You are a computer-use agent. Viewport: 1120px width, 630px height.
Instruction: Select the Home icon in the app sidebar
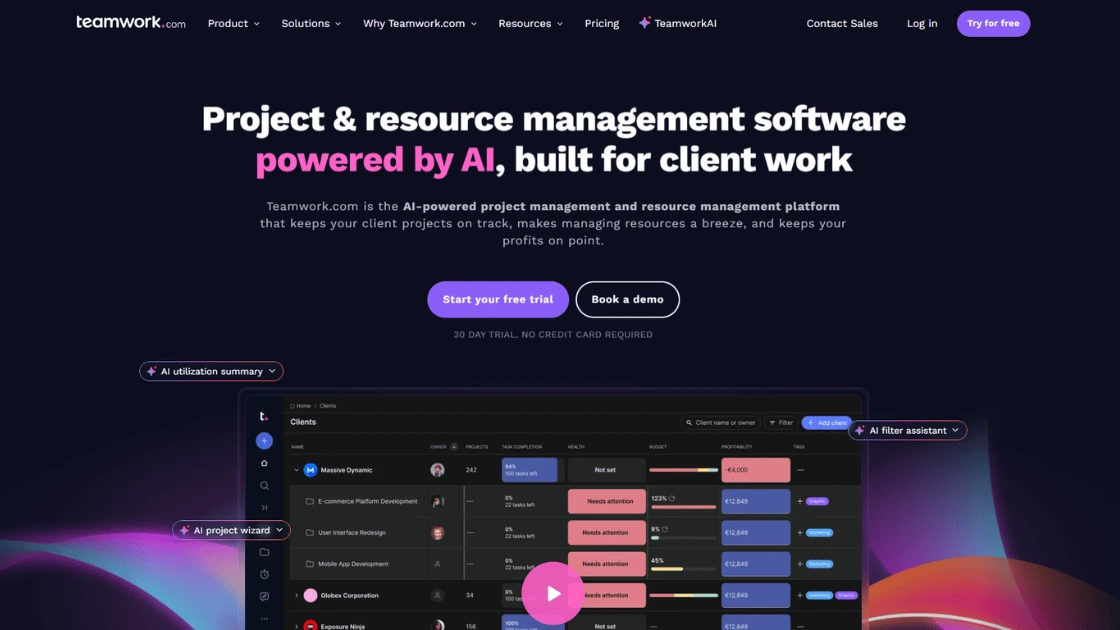264,462
